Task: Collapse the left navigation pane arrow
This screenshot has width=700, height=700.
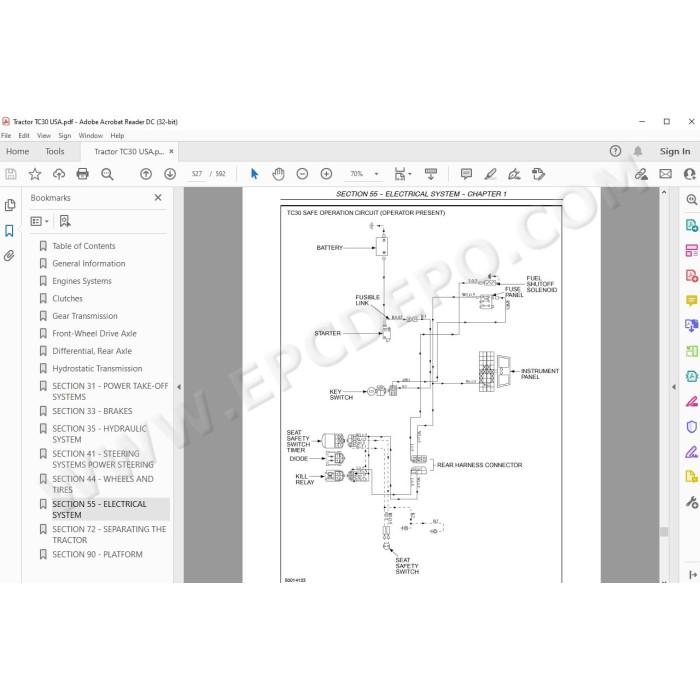Action: 179,387
